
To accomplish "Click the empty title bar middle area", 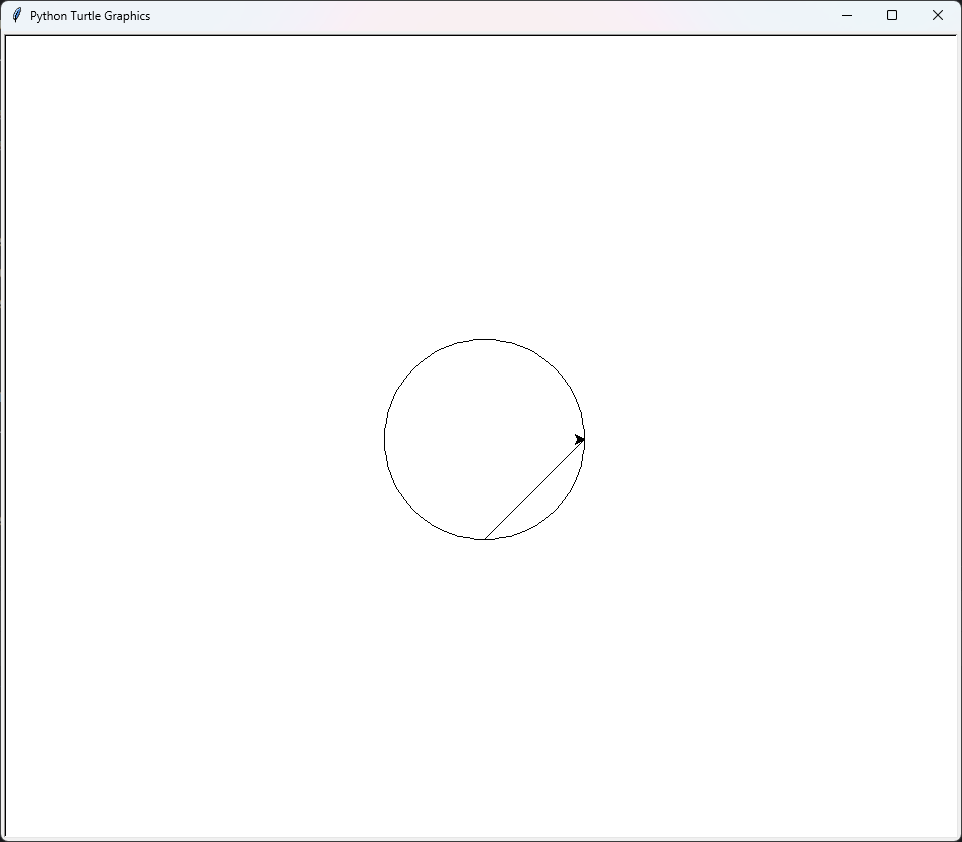I will pyautogui.click(x=480, y=15).
